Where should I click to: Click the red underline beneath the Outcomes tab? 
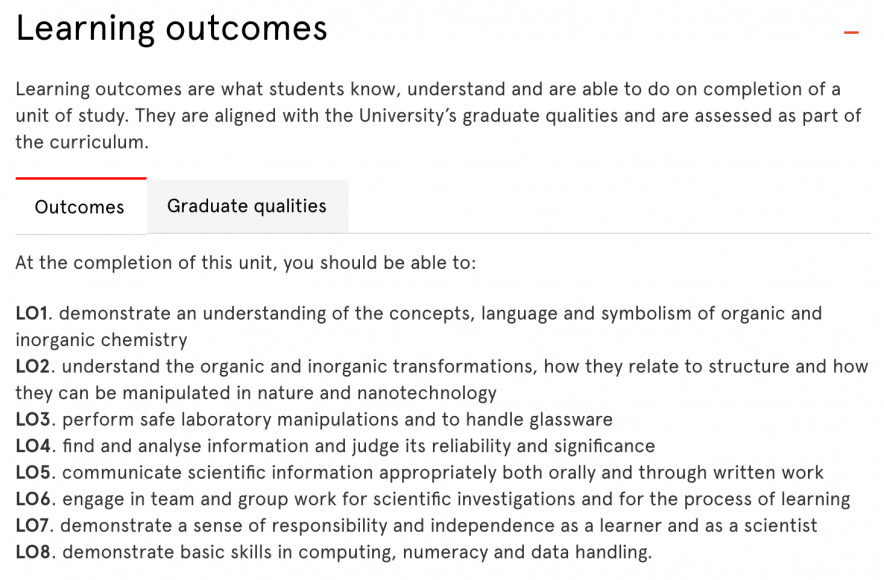[81, 181]
